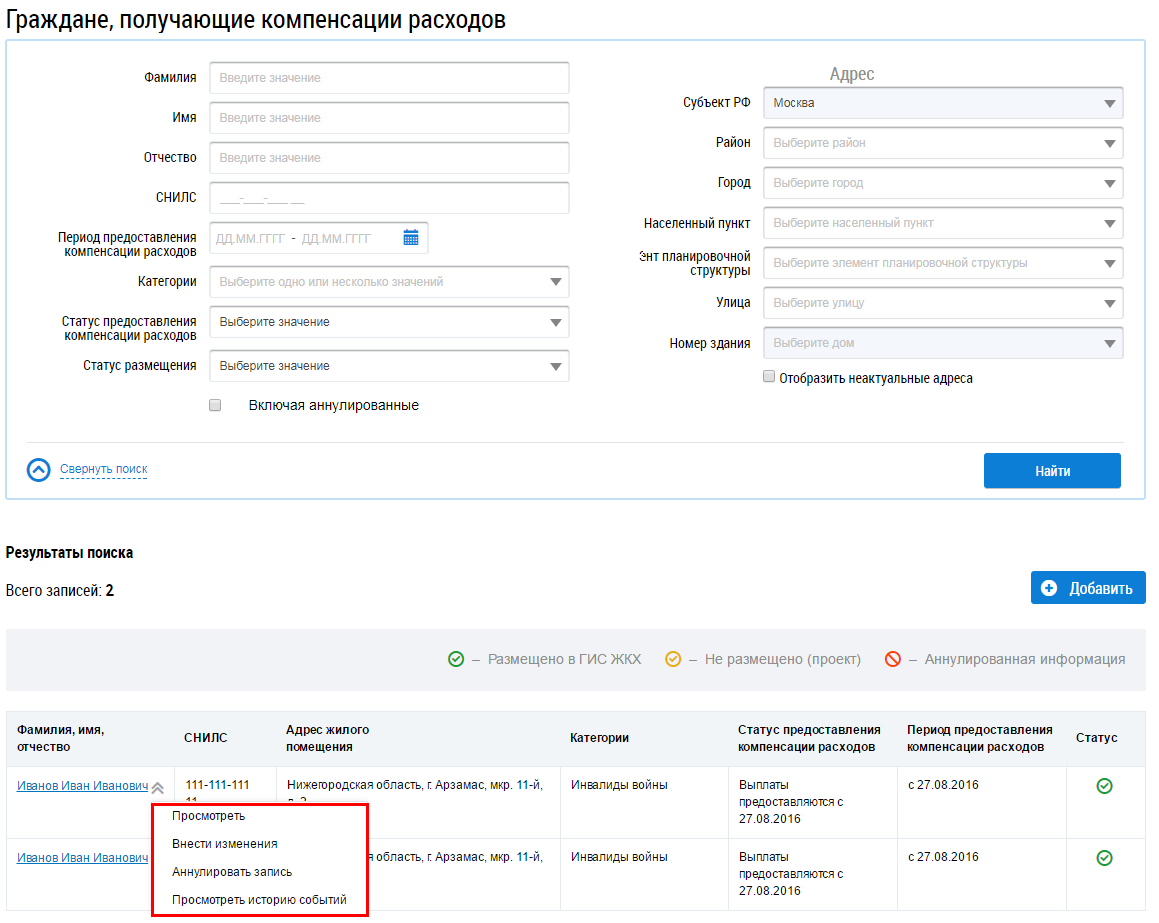
Task: Click double chevron next to first Иванов row
Action: [x=158, y=788]
